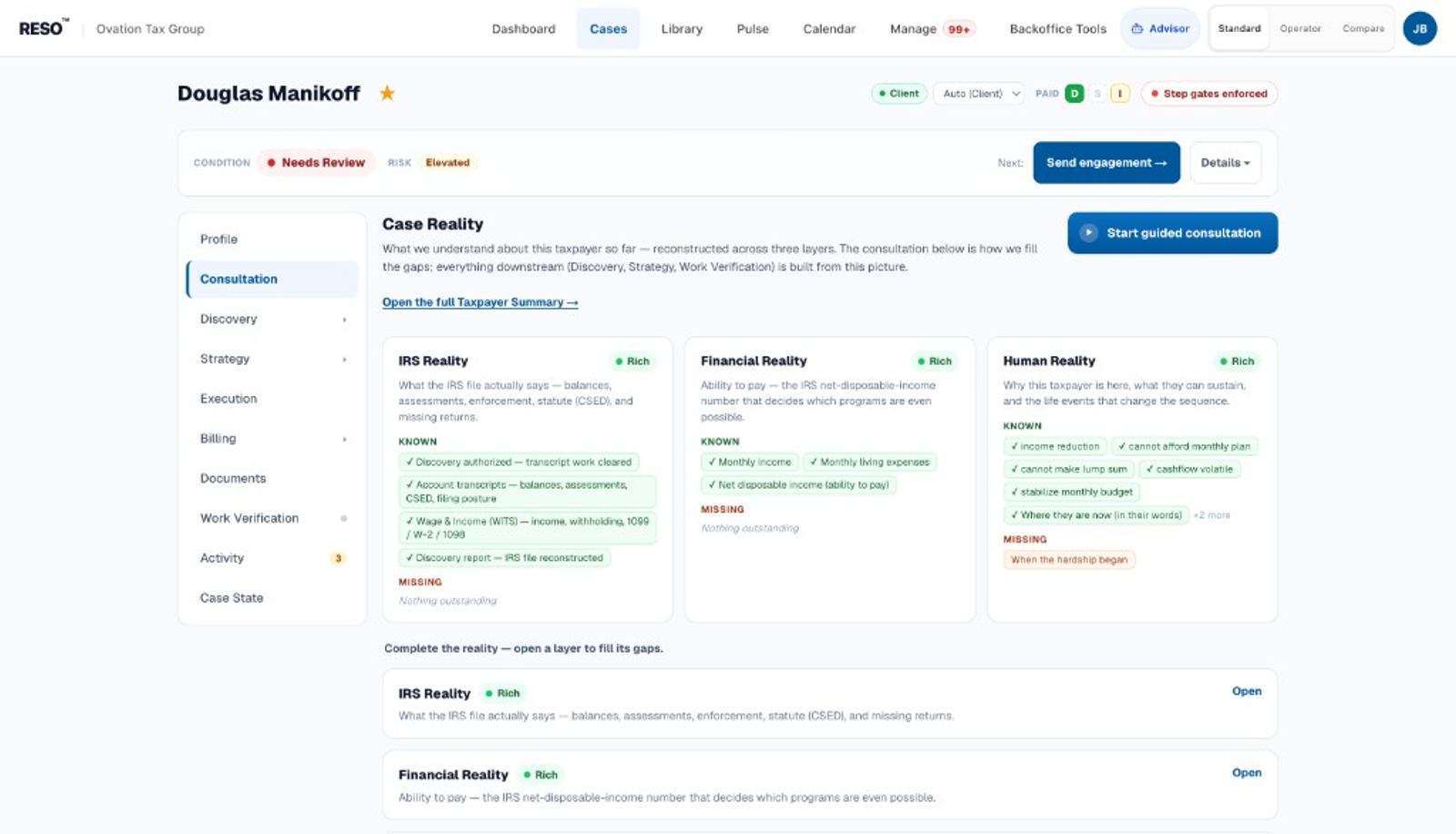Click the Needs Review condition badge
This screenshot has width=1456, height=834.
tap(316, 162)
